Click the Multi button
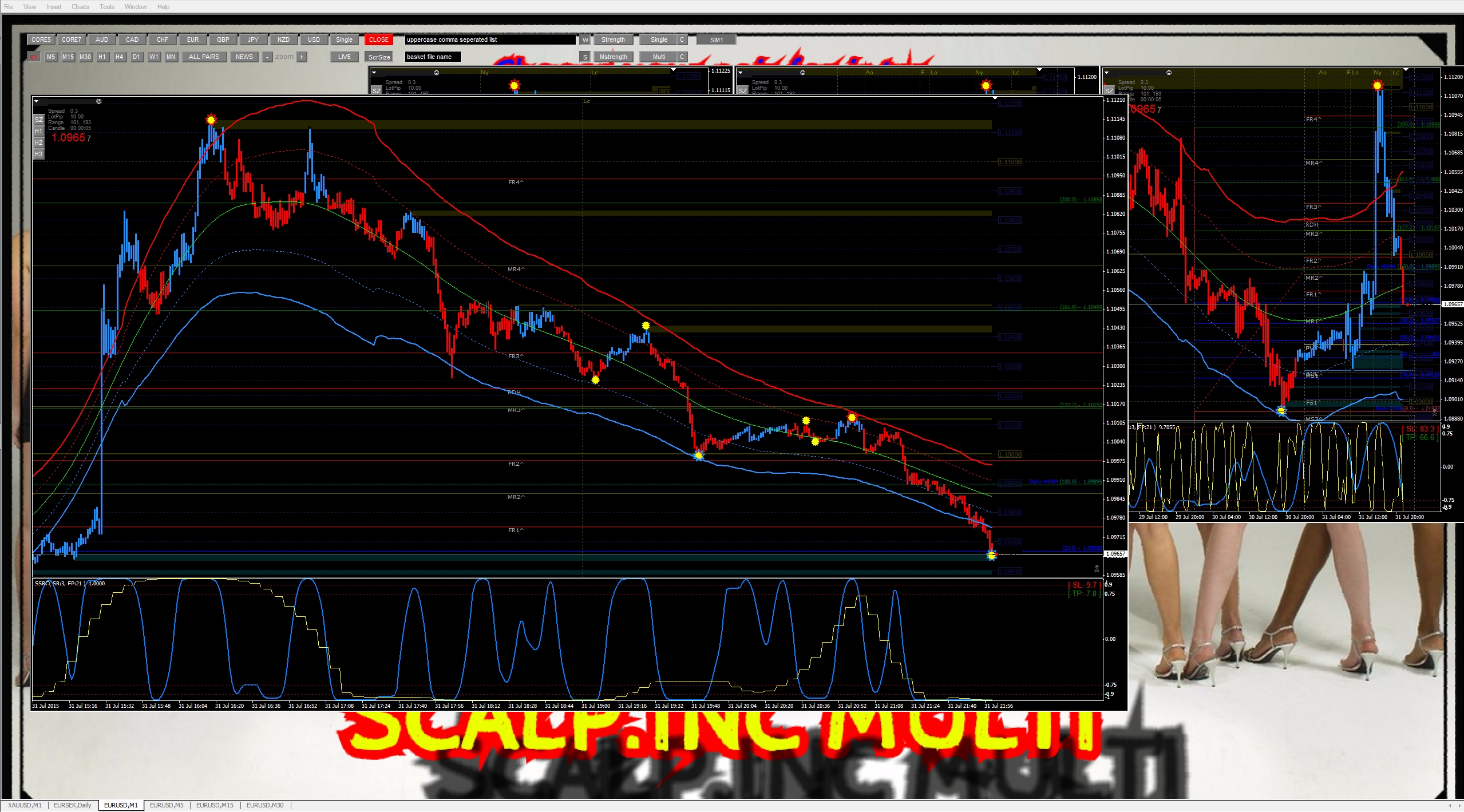This screenshot has width=1464, height=812. [659, 57]
